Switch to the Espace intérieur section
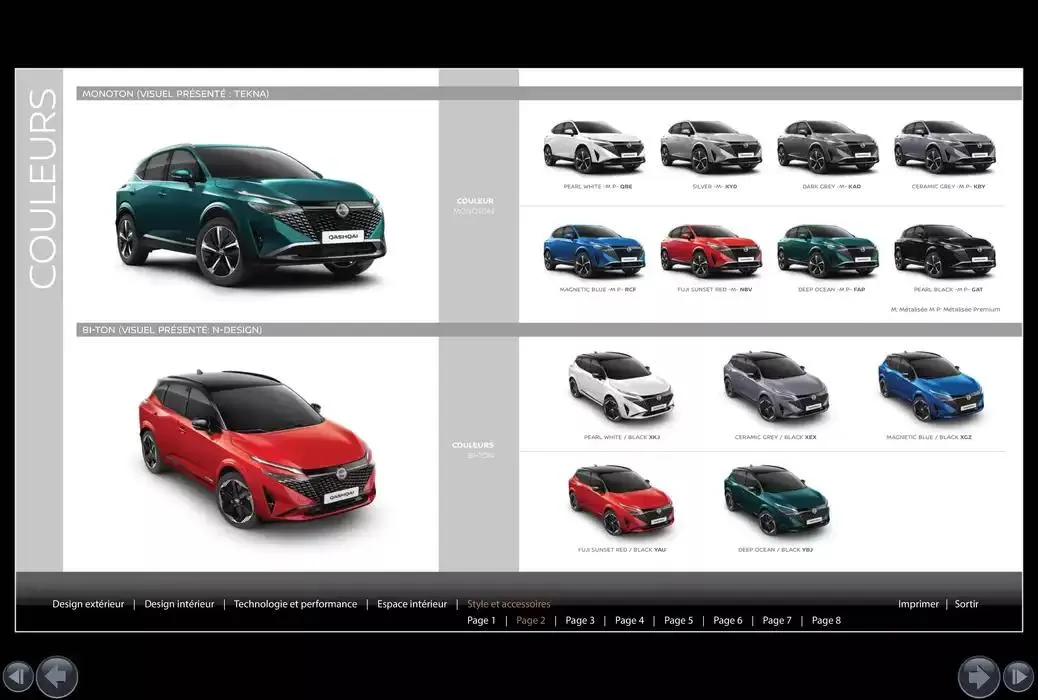This screenshot has width=1038, height=700. tap(412, 603)
